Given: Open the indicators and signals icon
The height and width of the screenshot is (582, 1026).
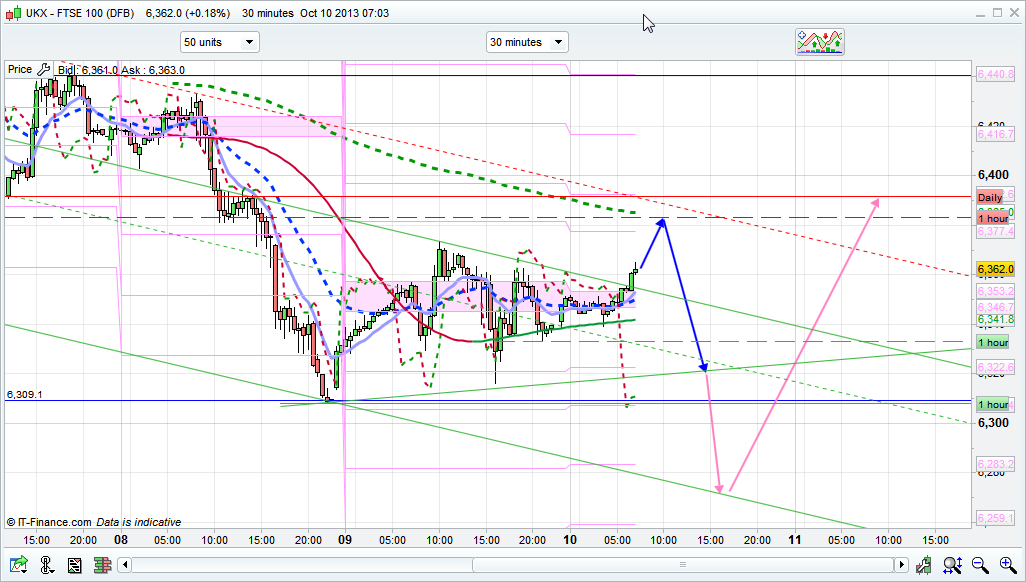Looking at the screenshot, I should click(820, 41).
